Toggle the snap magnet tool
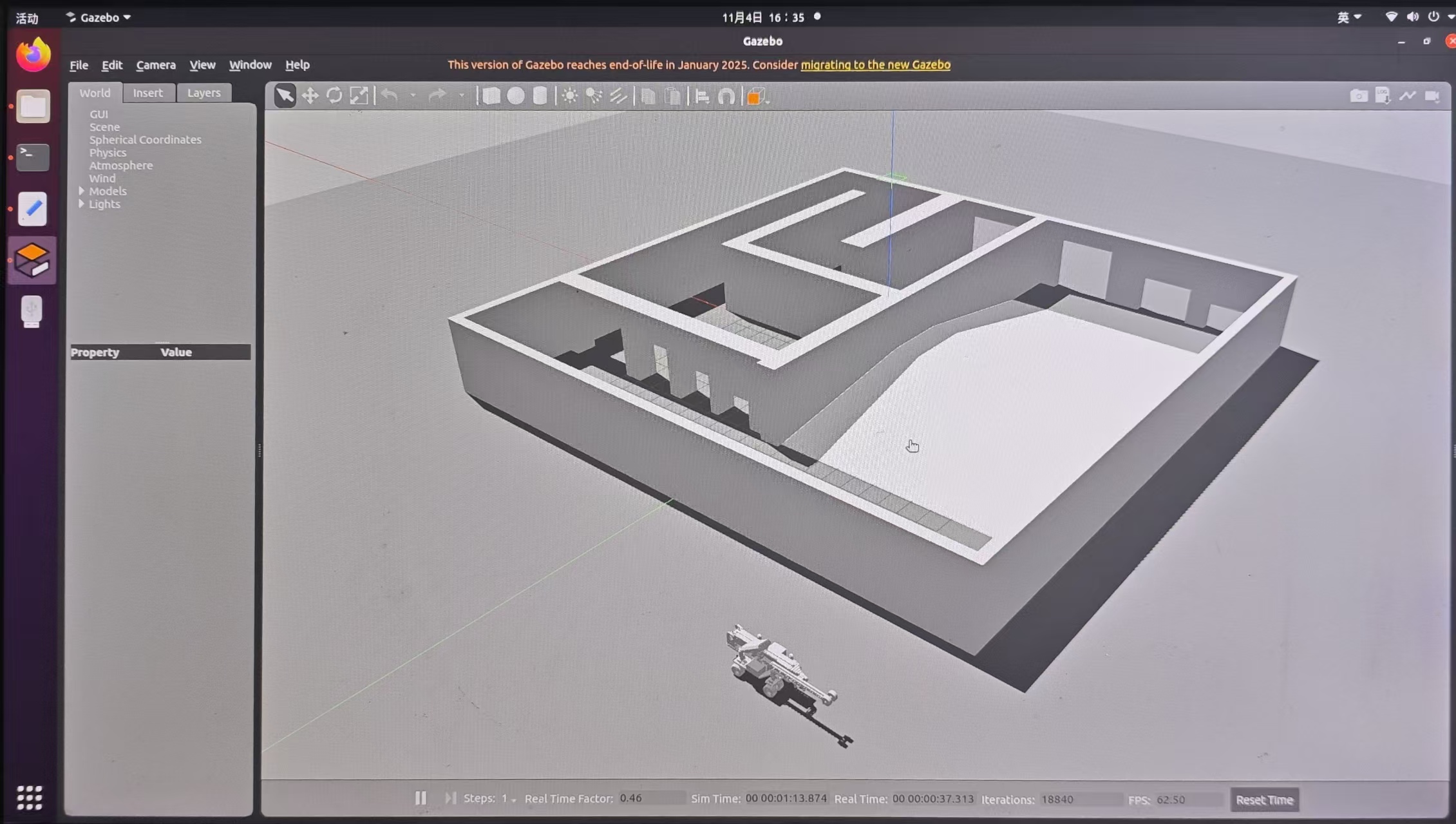This screenshot has height=824, width=1456. [726, 96]
